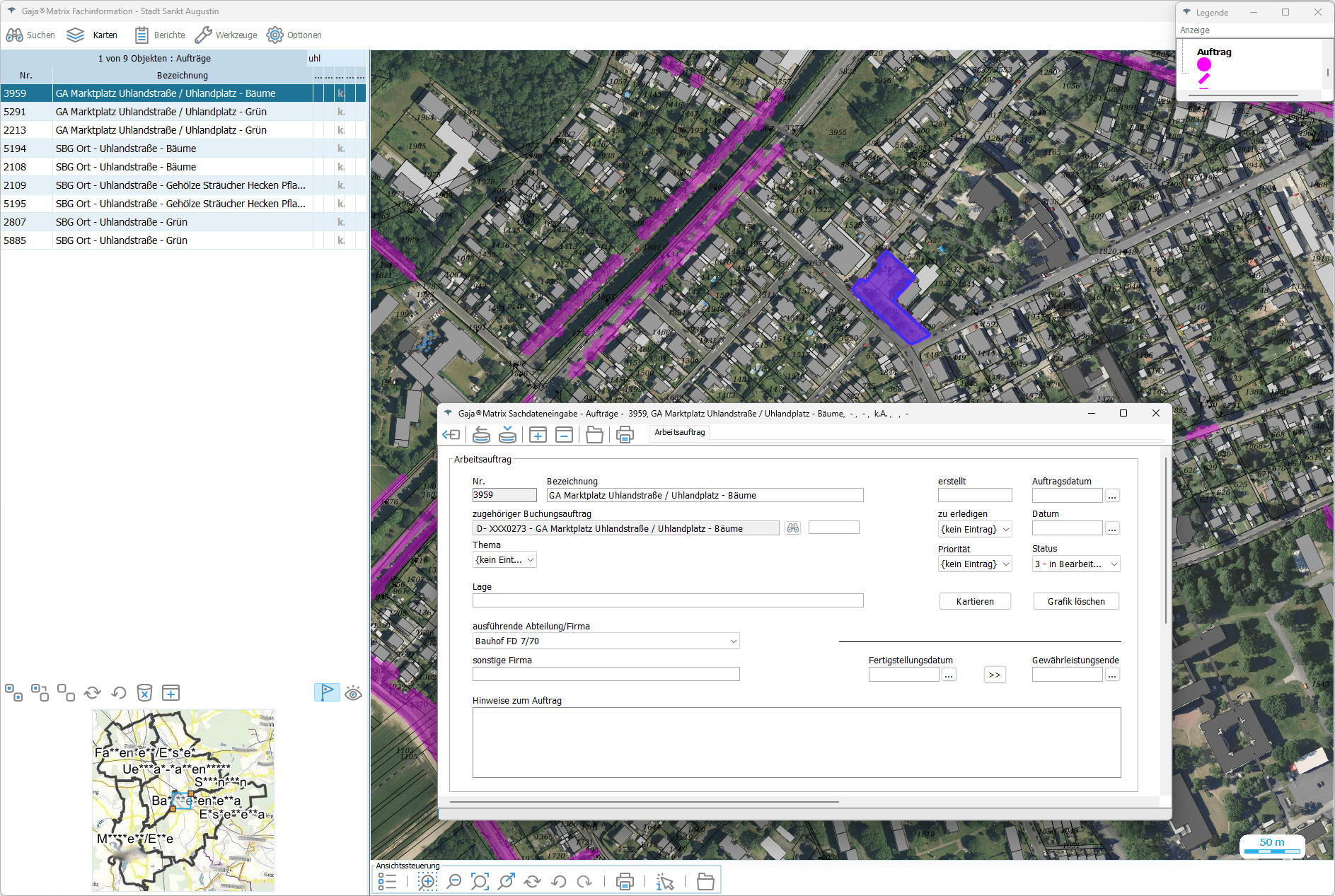Add new record in Sachdateneingabe toolbar

tap(538, 435)
